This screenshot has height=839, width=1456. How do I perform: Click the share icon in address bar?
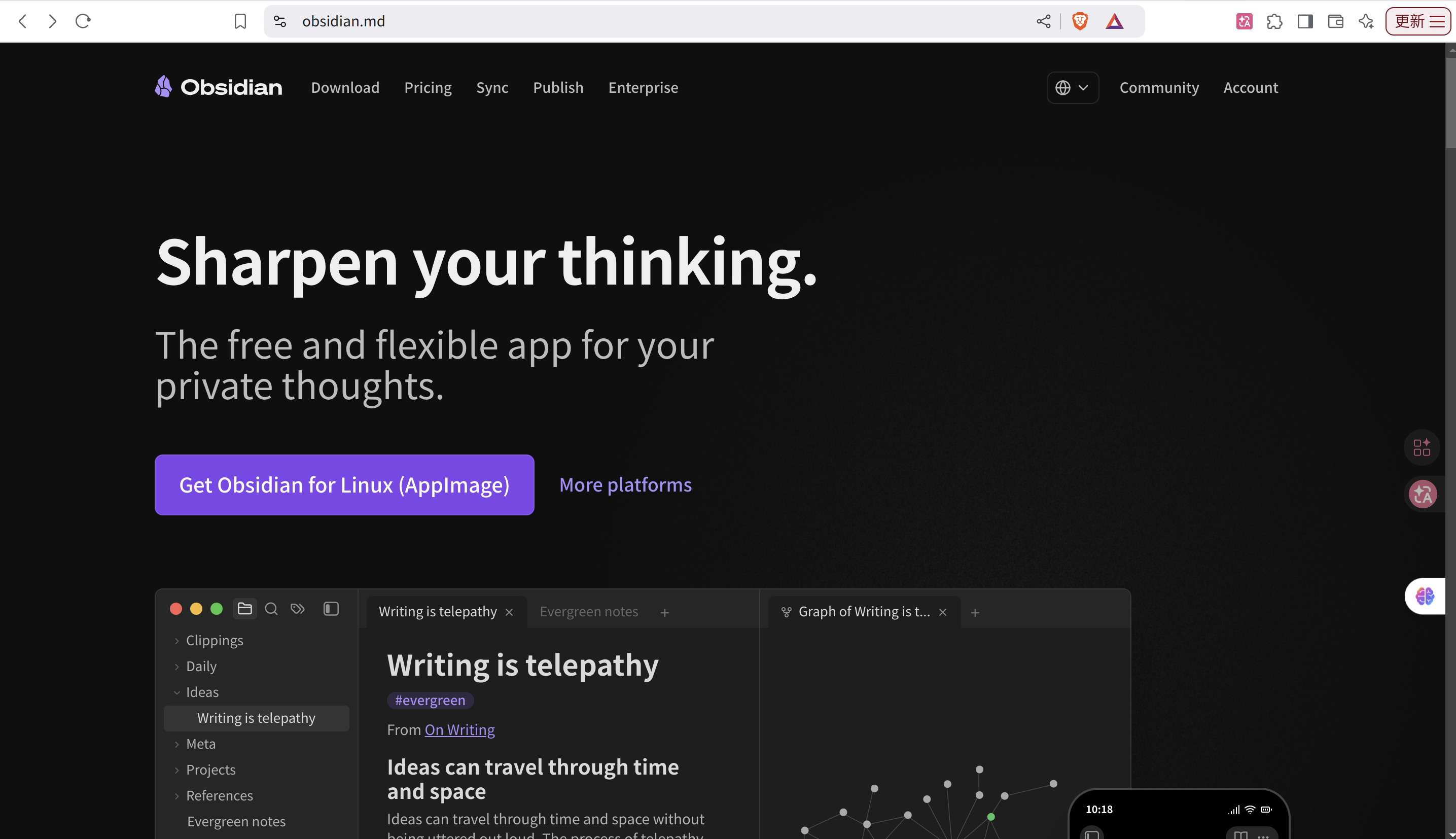1043,21
